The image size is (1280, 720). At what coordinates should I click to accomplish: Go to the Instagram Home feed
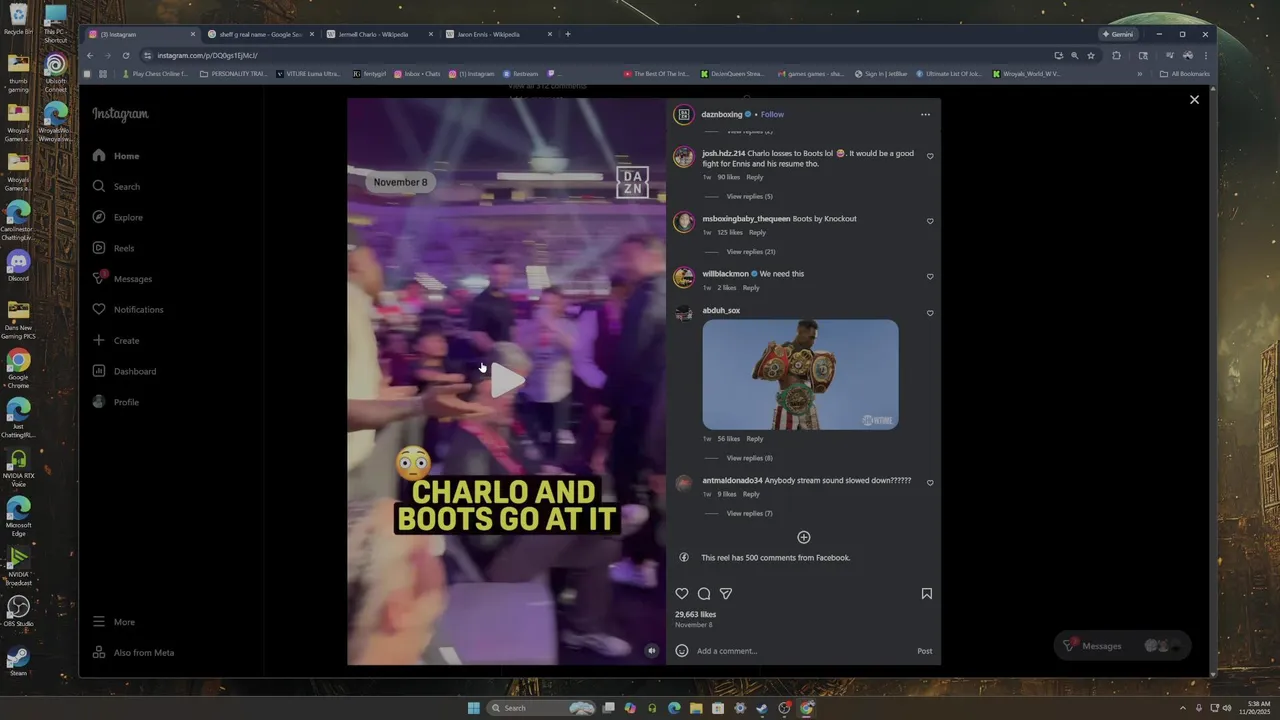pyautogui.click(x=116, y=156)
